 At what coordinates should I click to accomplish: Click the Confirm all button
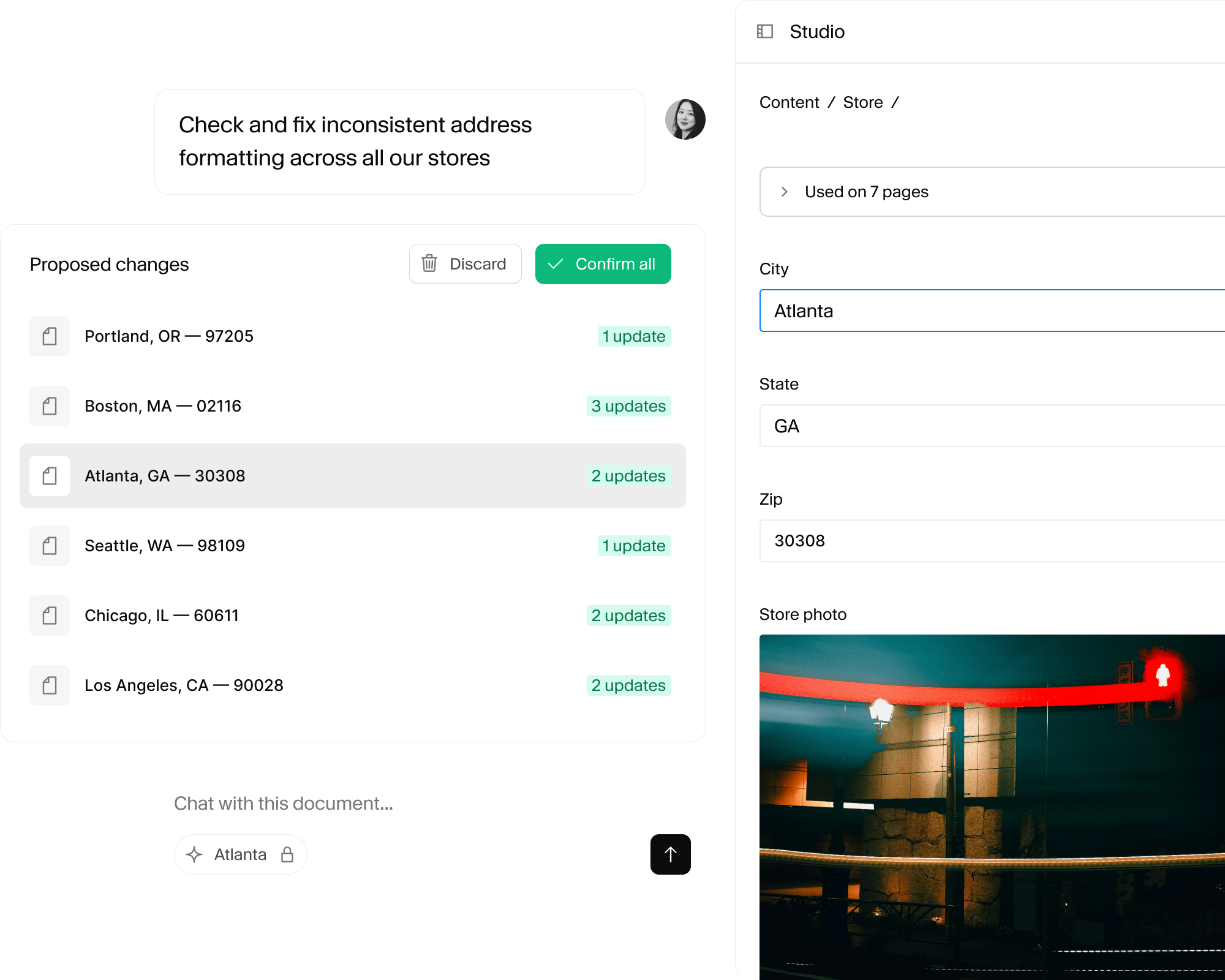[x=603, y=263]
